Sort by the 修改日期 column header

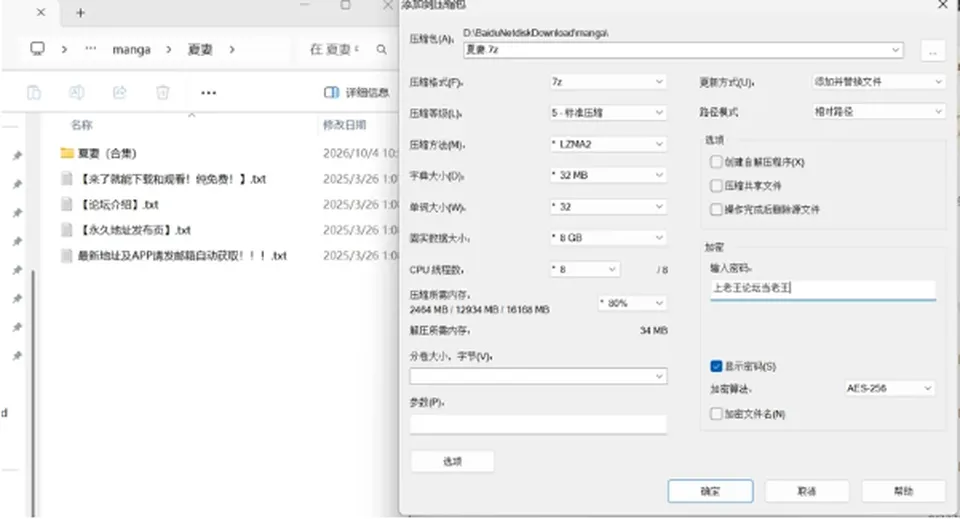345,125
